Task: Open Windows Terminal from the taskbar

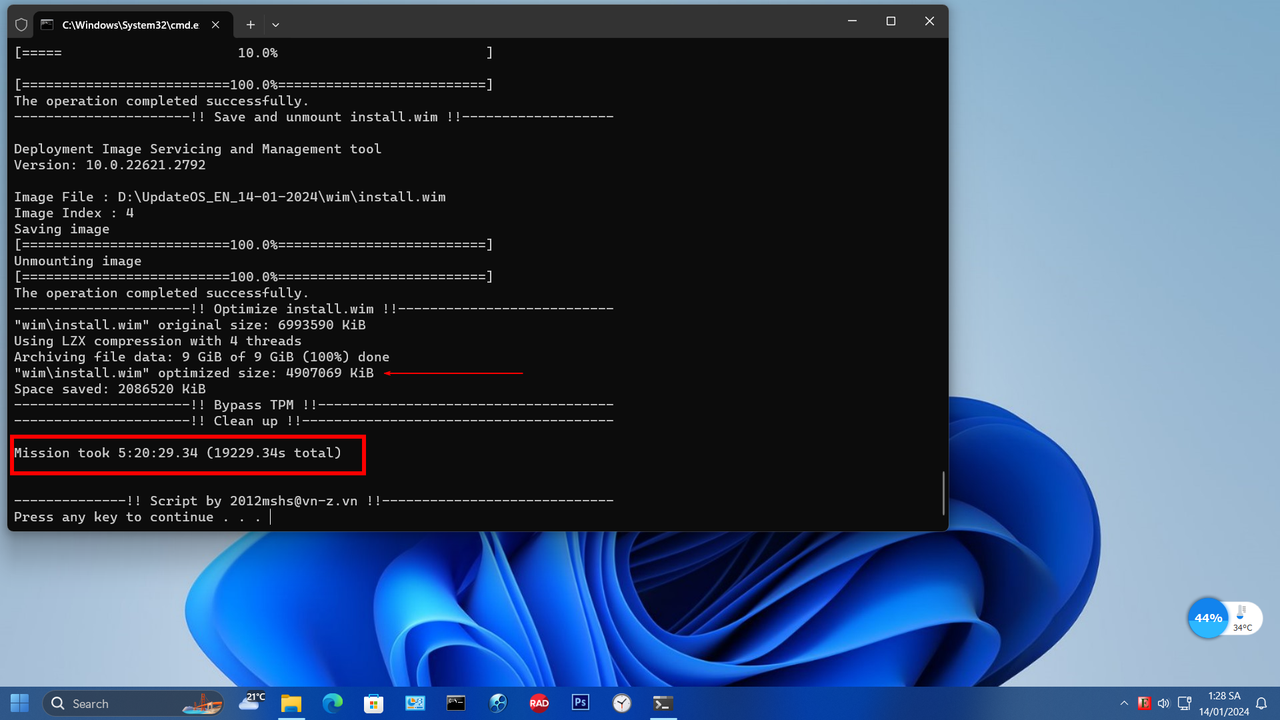Action: (x=663, y=703)
